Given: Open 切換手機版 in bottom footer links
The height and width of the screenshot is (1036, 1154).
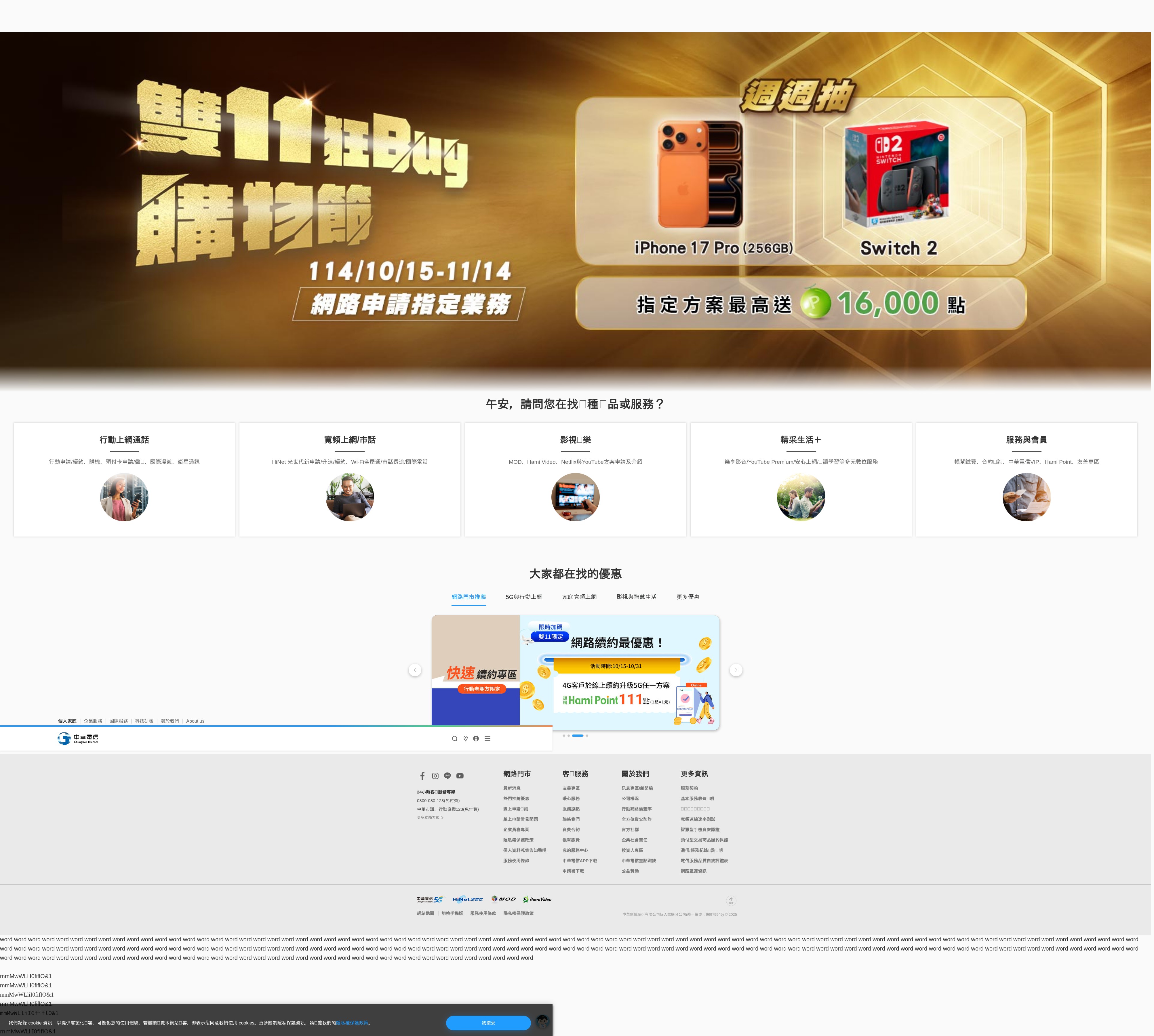Looking at the screenshot, I should pyautogui.click(x=452, y=913).
